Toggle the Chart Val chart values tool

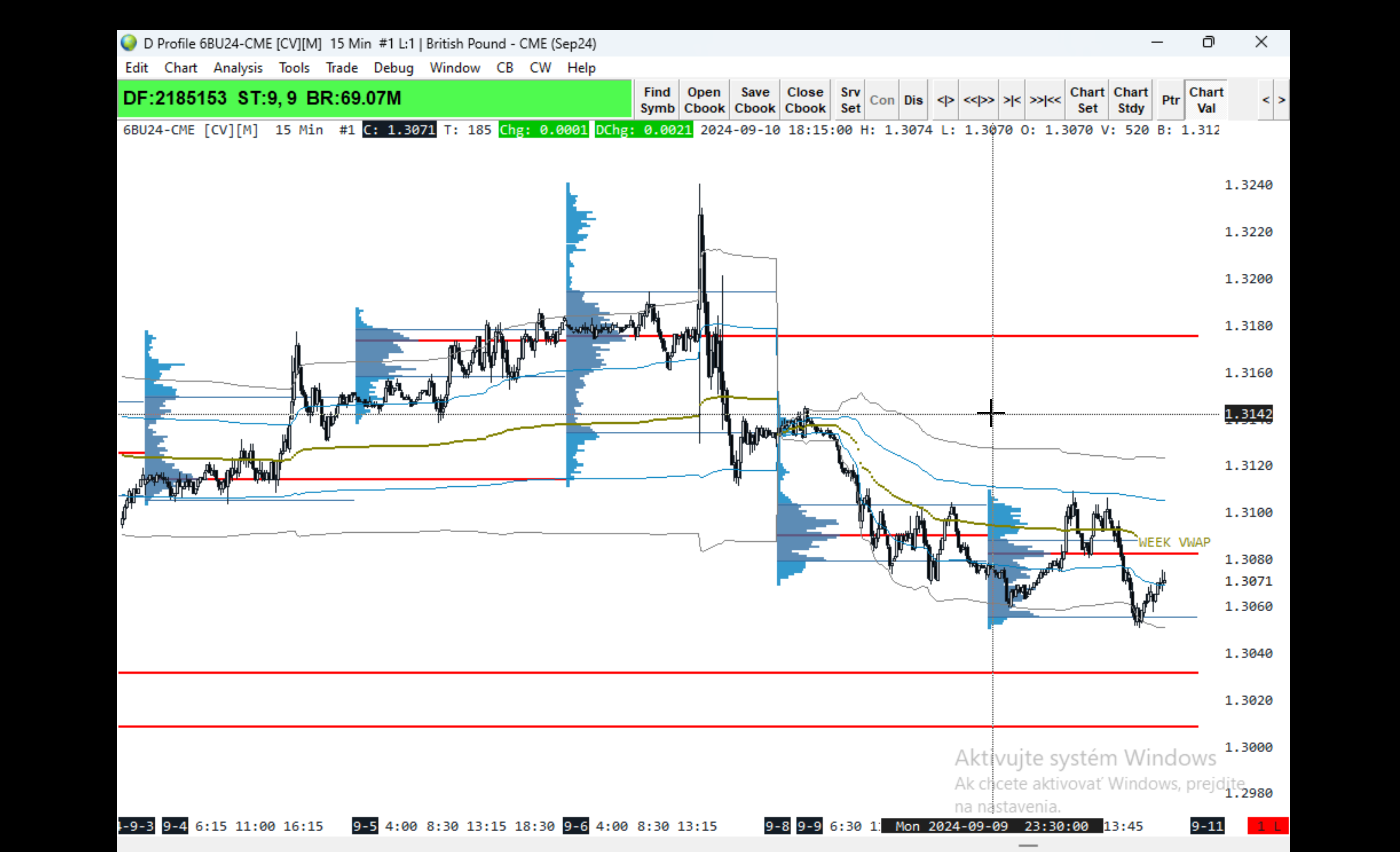click(1206, 100)
